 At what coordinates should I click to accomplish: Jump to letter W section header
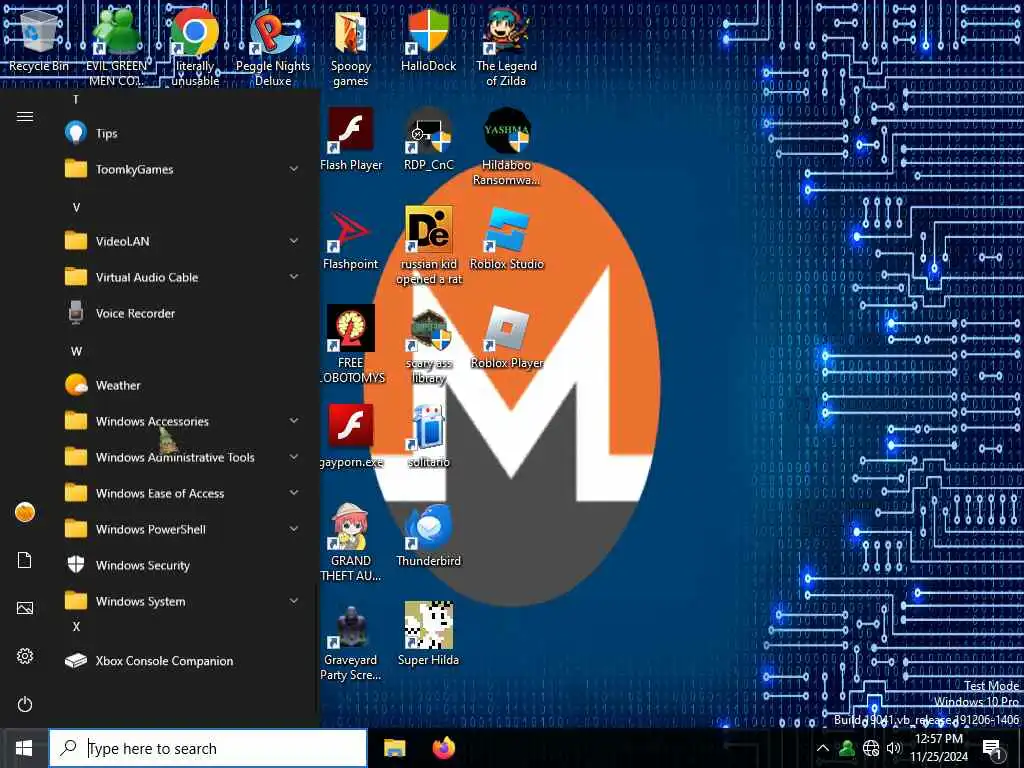click(76, 351)
